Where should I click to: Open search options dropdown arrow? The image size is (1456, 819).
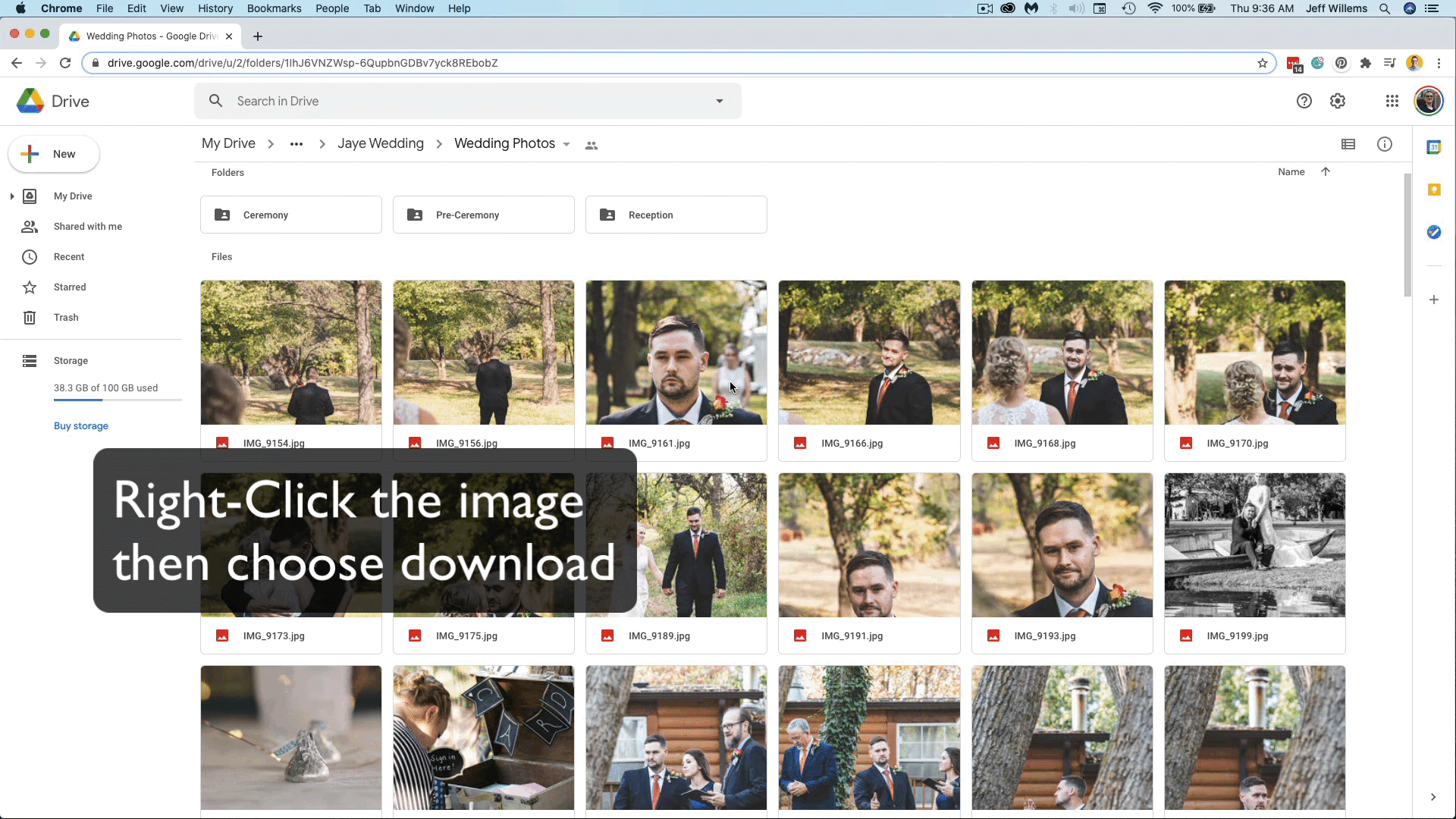point(719,101)
